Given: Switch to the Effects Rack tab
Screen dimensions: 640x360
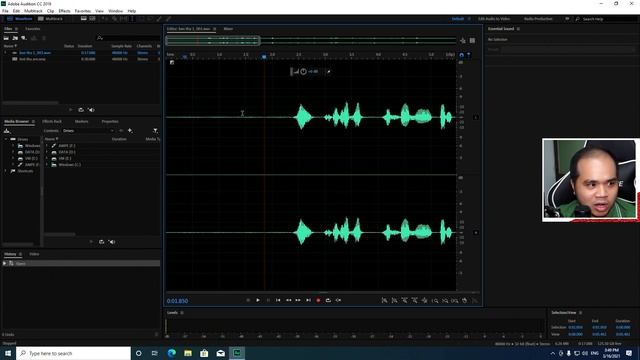Looking at the screenshot, I should coord(52,122).
